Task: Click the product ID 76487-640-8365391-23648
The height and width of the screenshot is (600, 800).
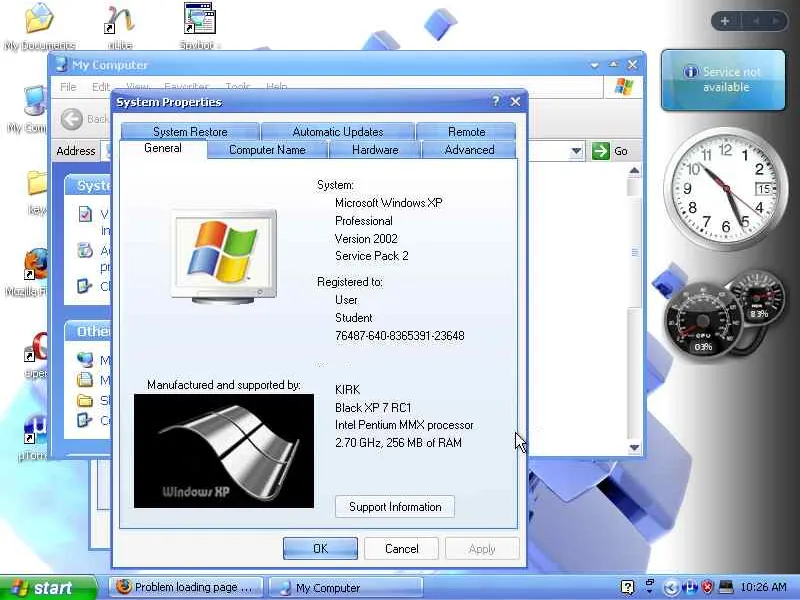Action: point(399,336)
